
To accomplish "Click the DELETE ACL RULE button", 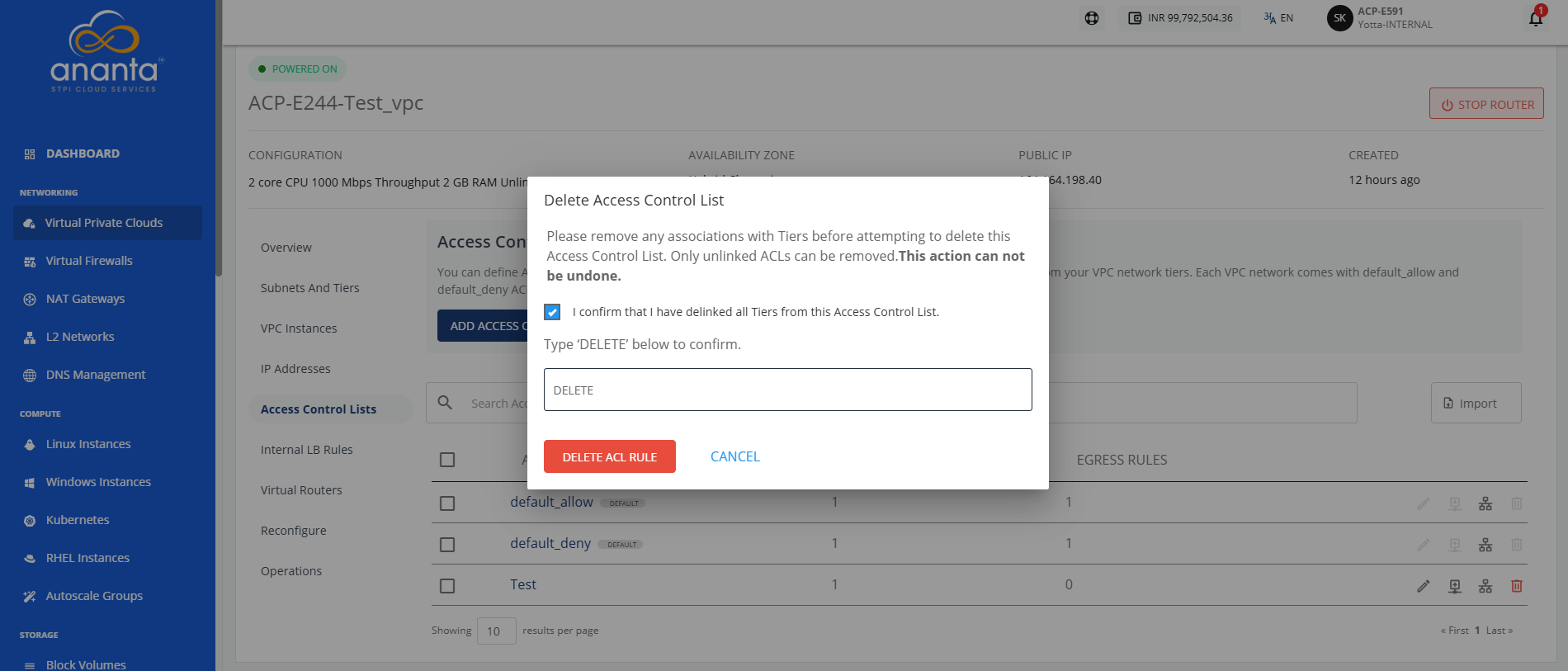I will tap(610, 456).
